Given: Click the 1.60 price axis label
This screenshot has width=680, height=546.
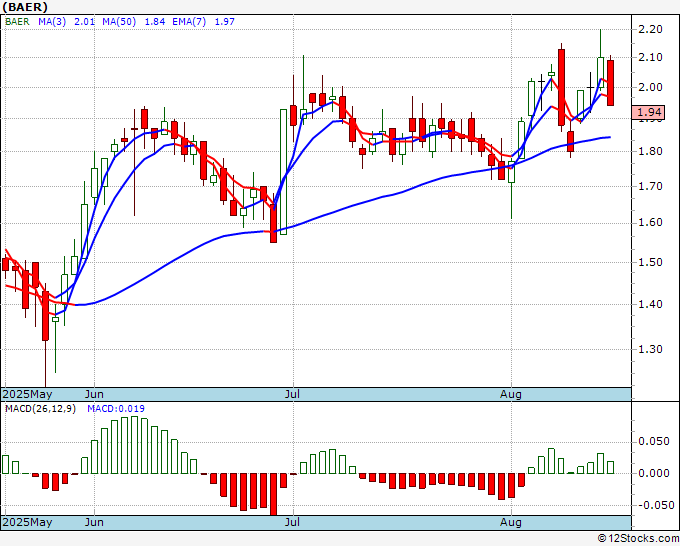Looking at the screenshot, I should point(651,222).
